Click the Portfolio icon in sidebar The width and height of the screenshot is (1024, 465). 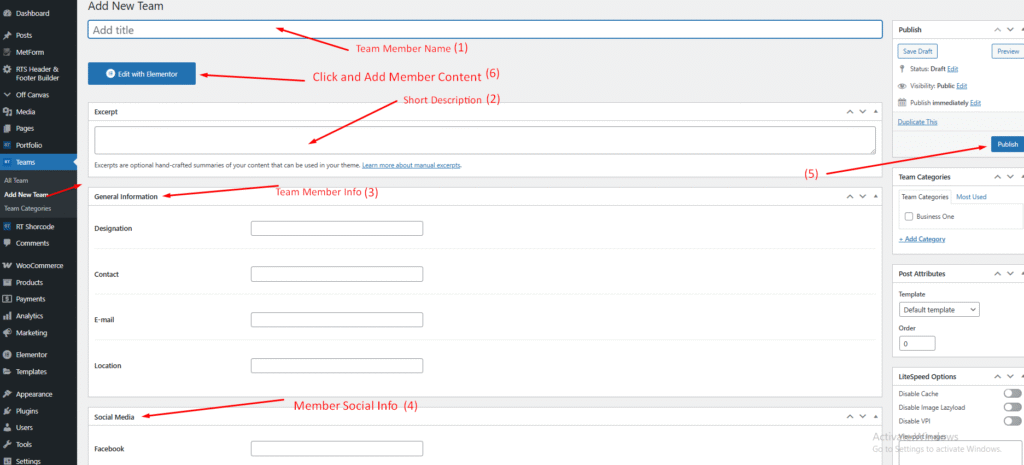[8, 144]
